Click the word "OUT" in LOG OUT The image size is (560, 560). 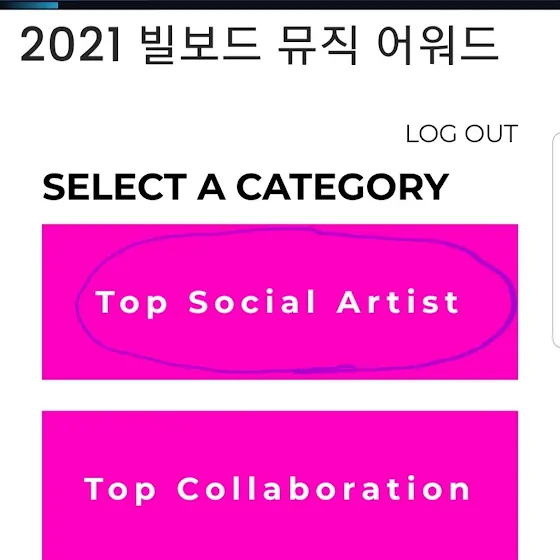[491, 134]
